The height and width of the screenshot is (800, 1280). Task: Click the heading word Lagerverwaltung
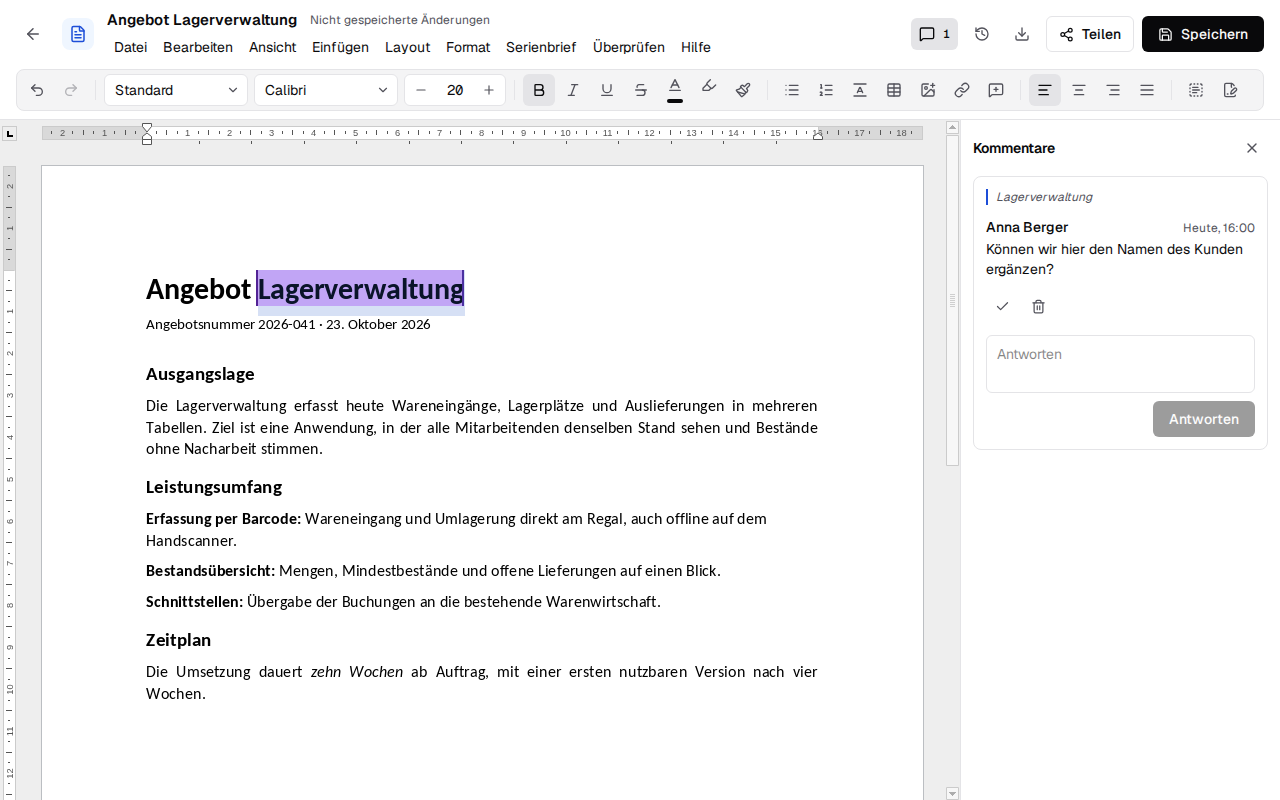click(360, 289)
